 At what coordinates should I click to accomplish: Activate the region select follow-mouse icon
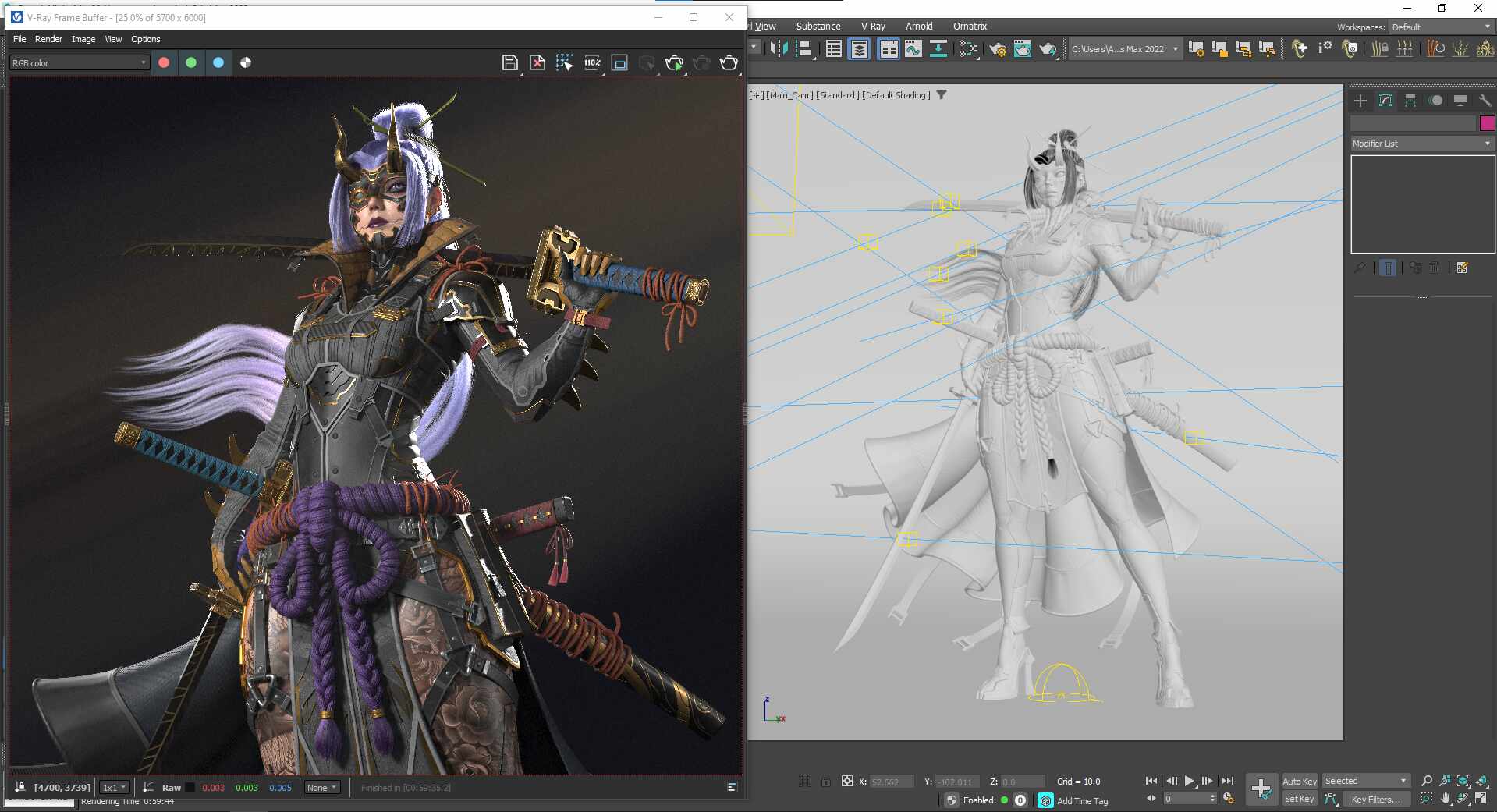564,62
